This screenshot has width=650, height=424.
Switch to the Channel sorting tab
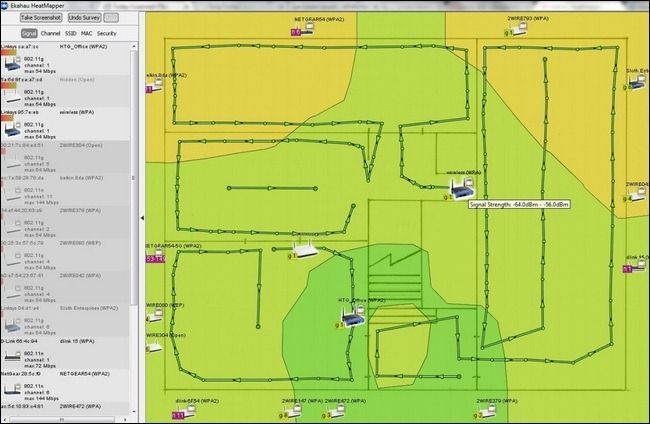pos(50,33)
